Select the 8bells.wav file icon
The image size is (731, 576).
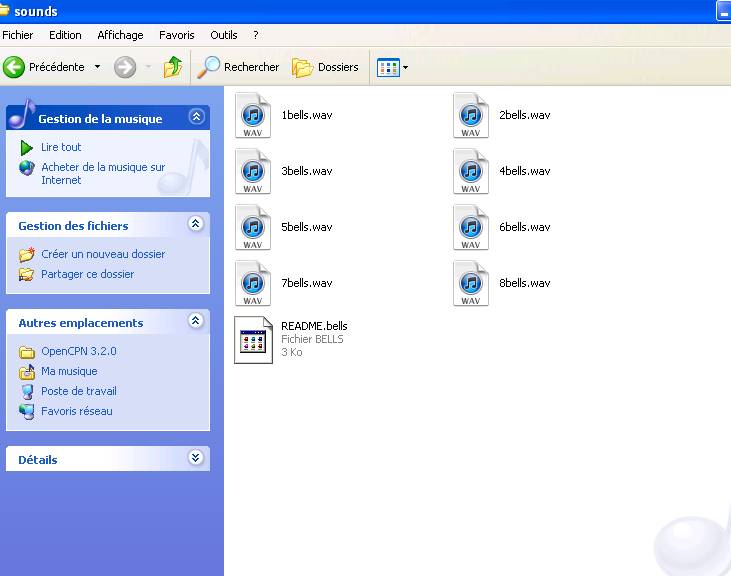tap(471, 284)
